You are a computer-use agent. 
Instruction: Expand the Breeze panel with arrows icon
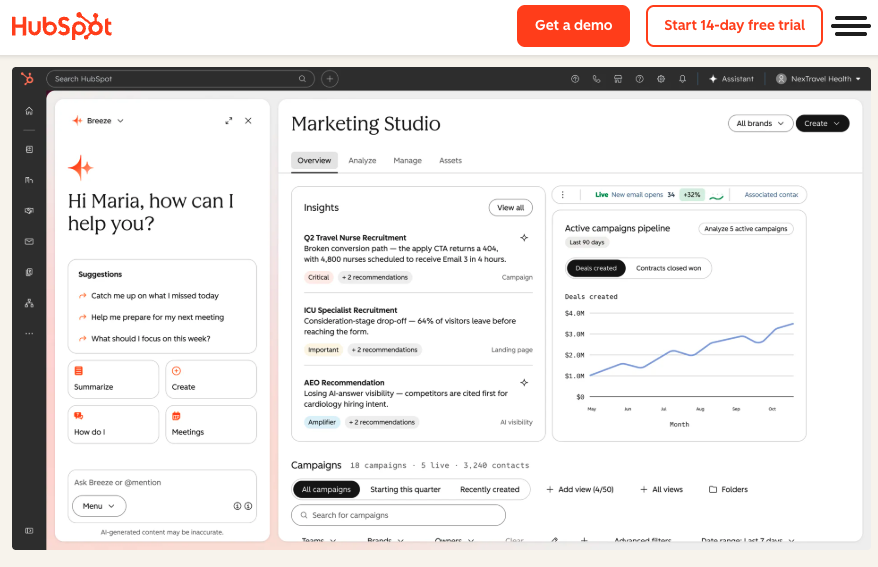click(228, 120)
